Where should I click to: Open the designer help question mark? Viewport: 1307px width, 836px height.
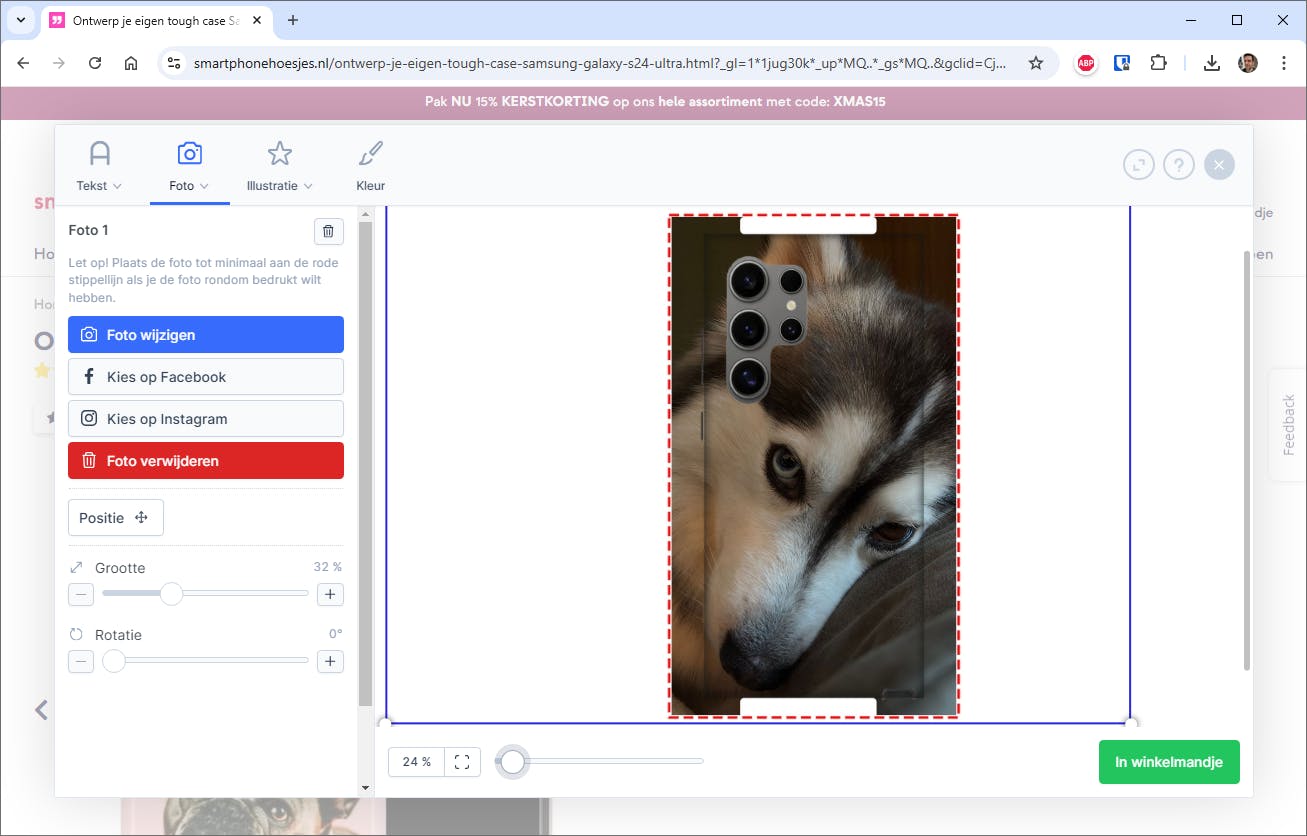1179,165
